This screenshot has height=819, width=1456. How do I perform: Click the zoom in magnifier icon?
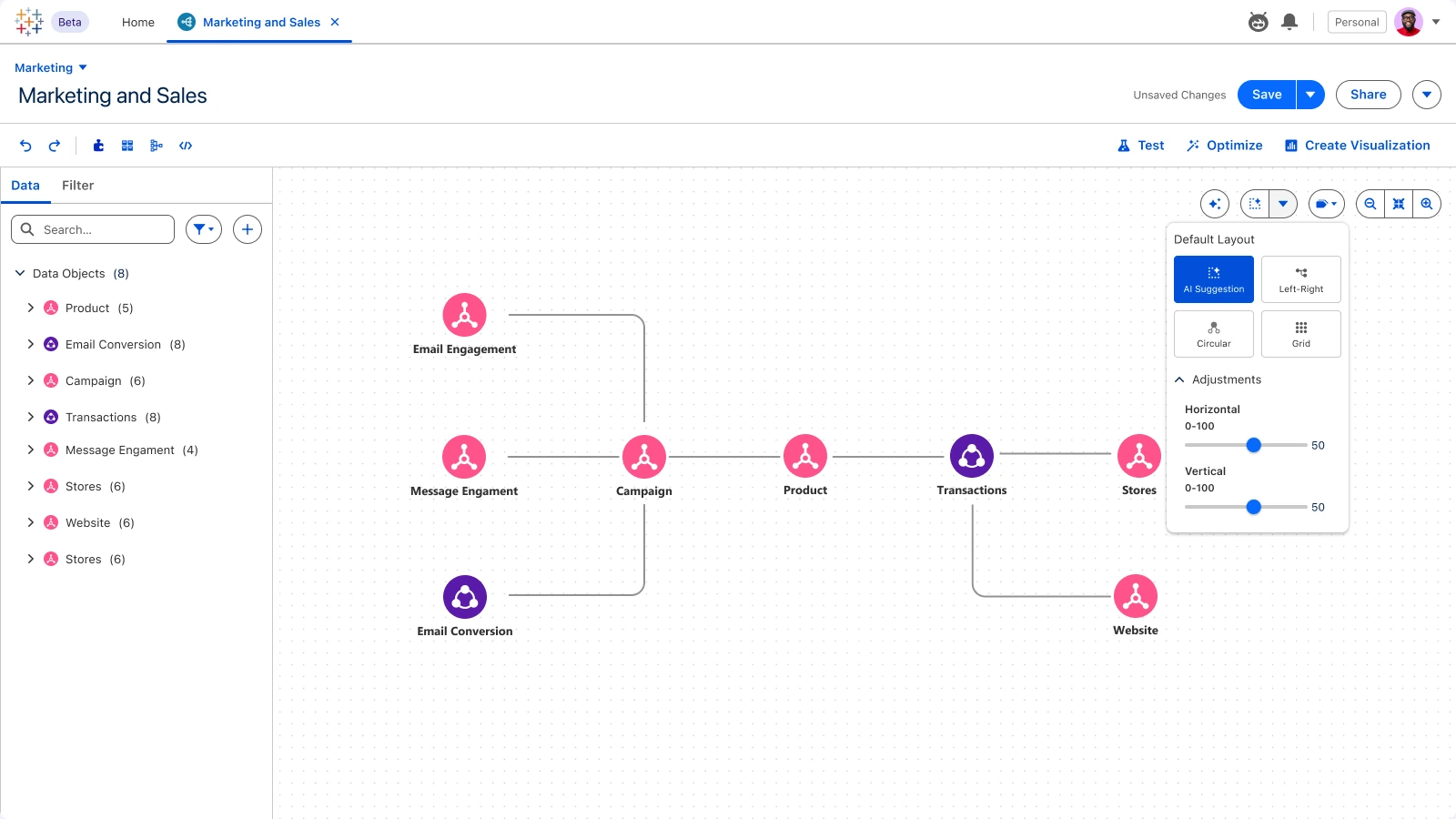[x=1427, y=204]
